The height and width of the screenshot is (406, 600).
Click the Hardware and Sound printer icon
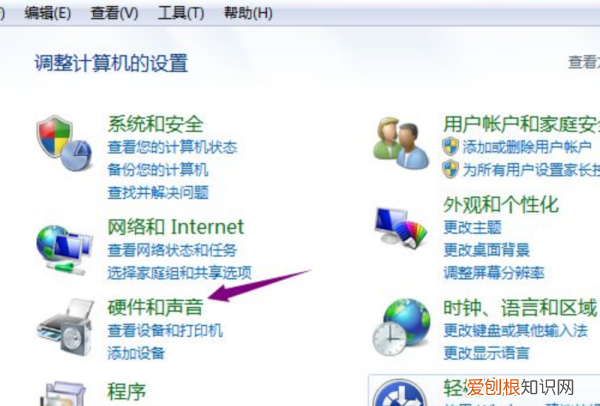click(x=65, y=328)
